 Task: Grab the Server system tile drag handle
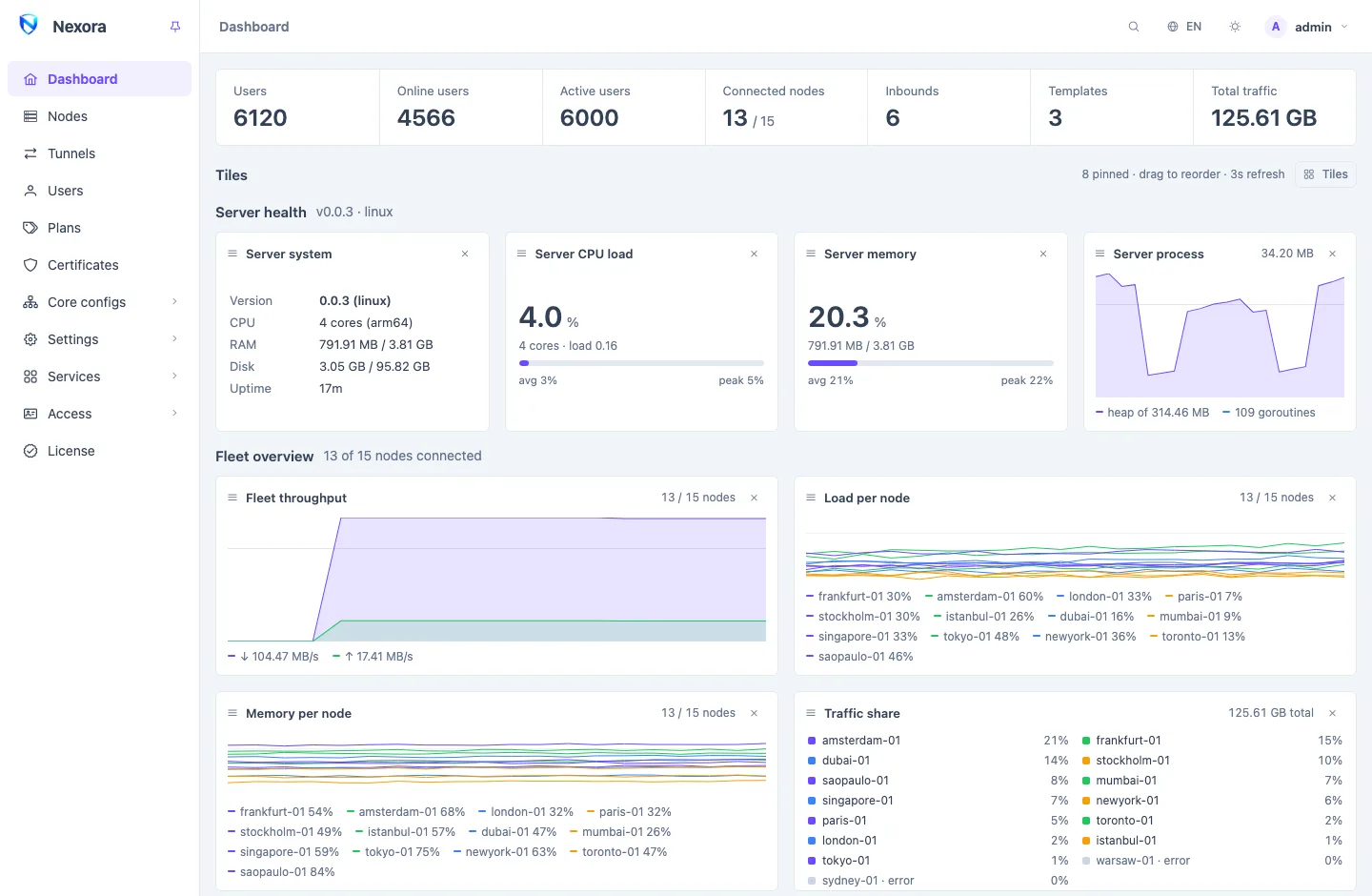(232, 254)
